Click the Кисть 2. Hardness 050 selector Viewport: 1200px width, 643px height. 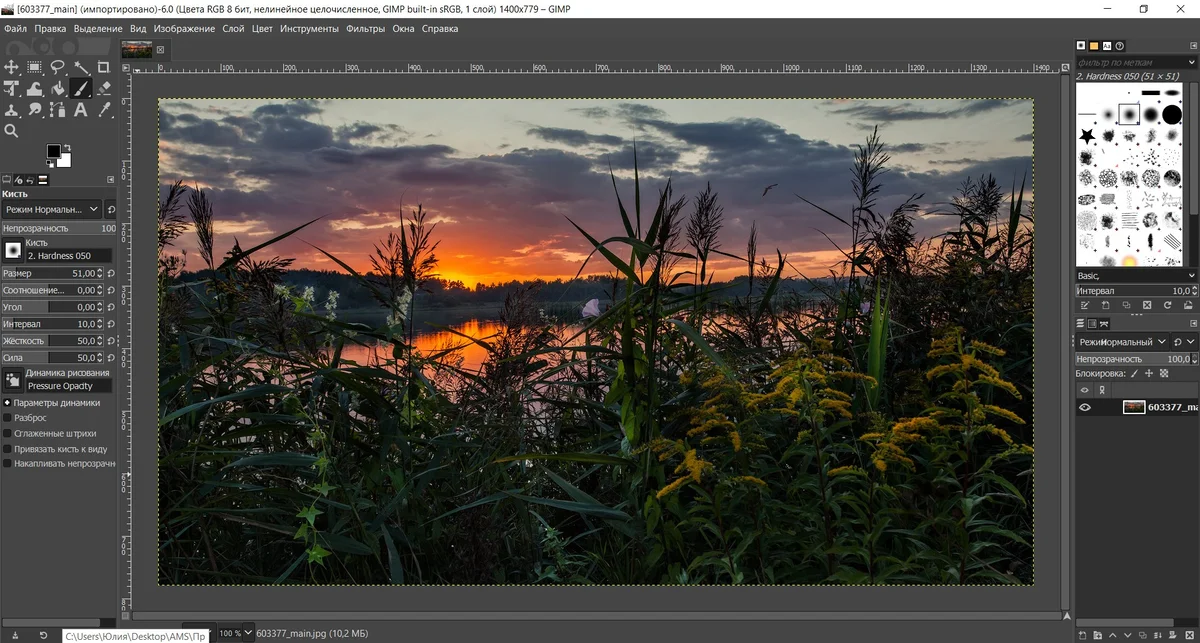[60, 251]
